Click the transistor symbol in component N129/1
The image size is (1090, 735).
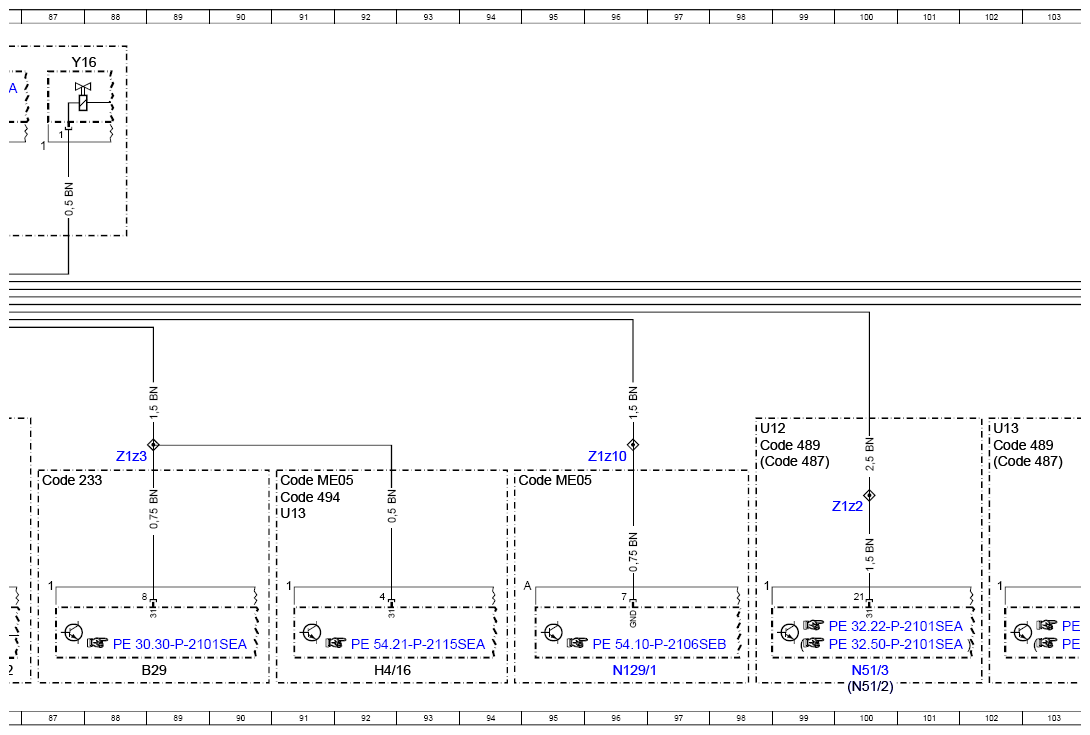(x=553, y=632)
